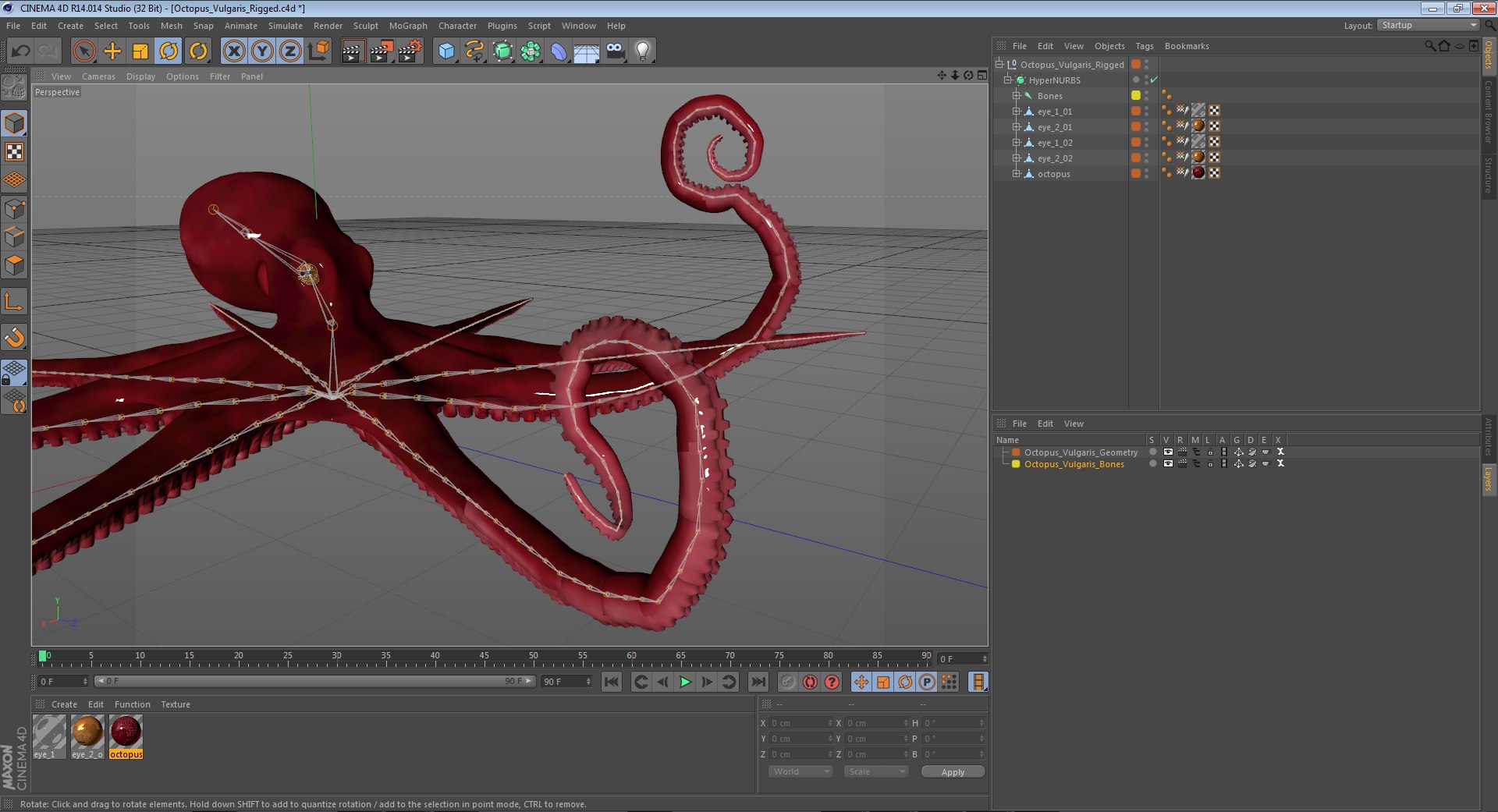Toggle Z axis lock
The width and height of the screenshot is (1498, 812).
click(x=290, y=51)
